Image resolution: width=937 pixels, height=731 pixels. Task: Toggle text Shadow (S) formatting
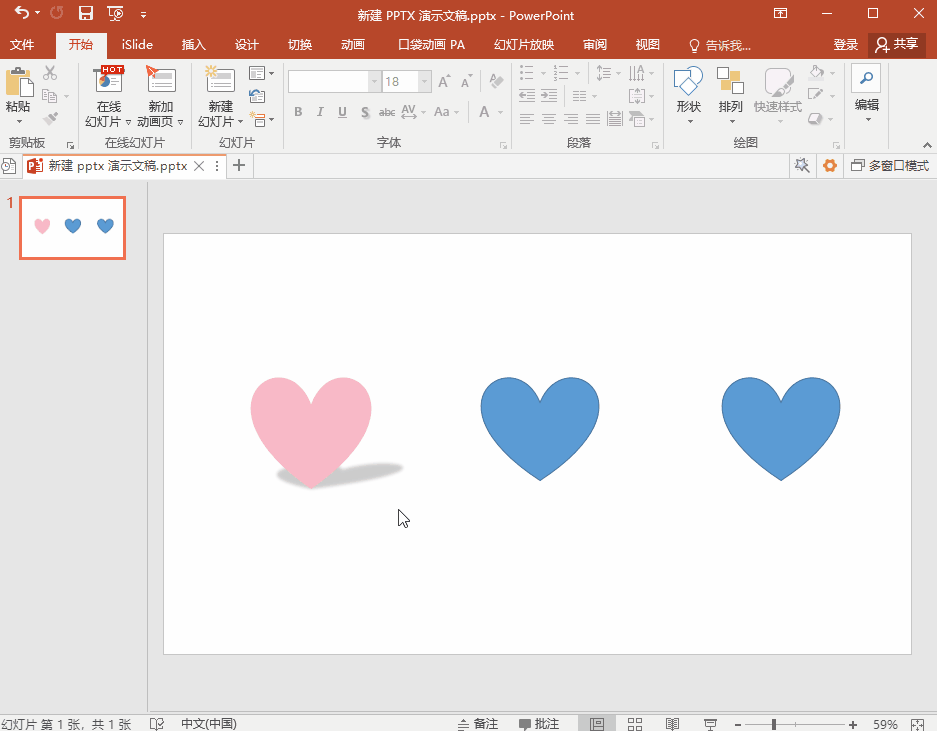365,112
